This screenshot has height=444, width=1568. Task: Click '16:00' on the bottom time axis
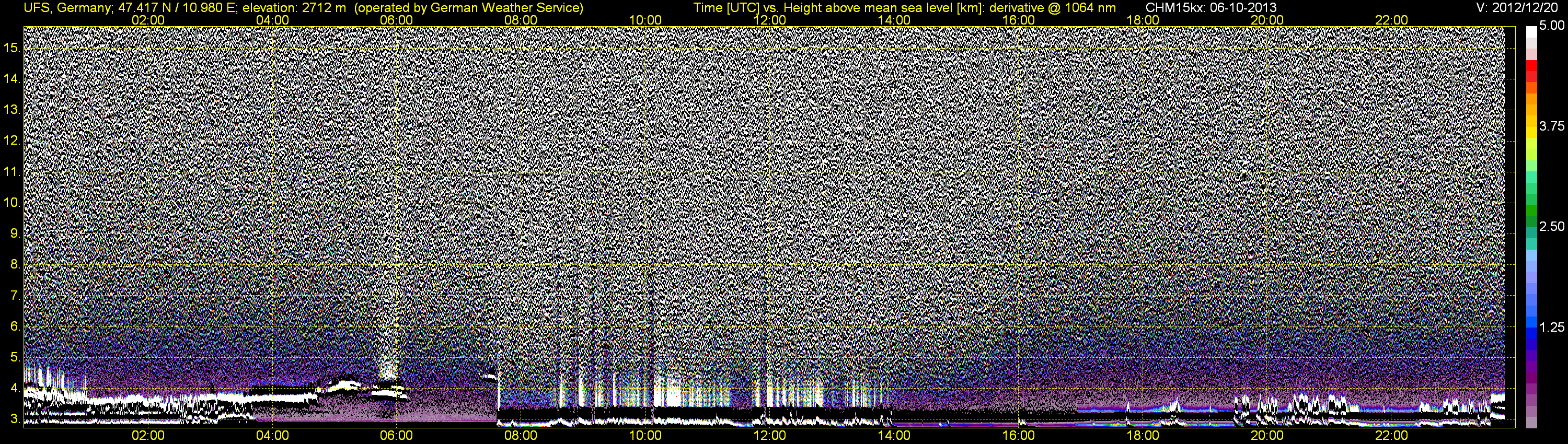coord(1018,436)
